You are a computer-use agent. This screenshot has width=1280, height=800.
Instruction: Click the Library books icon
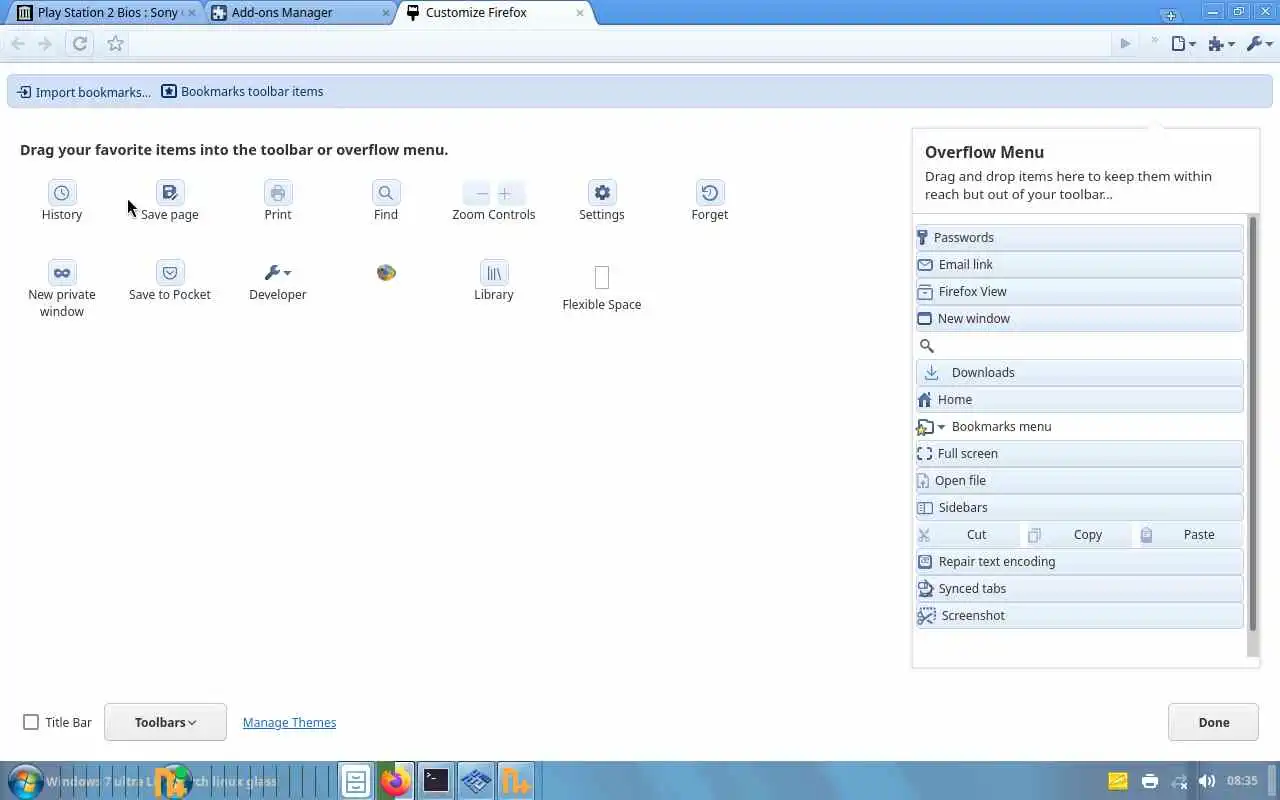(494, 273)
